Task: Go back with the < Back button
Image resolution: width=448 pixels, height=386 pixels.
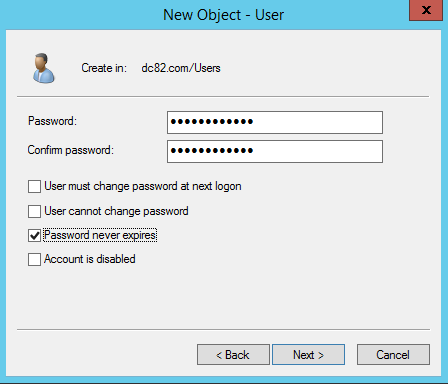Action: 233,355
